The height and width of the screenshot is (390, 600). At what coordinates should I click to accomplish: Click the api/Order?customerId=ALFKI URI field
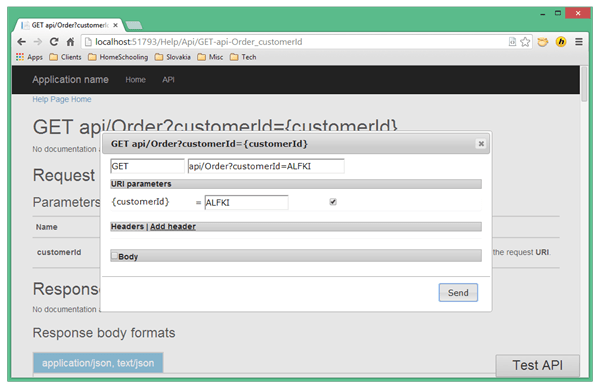coord(266,166)
